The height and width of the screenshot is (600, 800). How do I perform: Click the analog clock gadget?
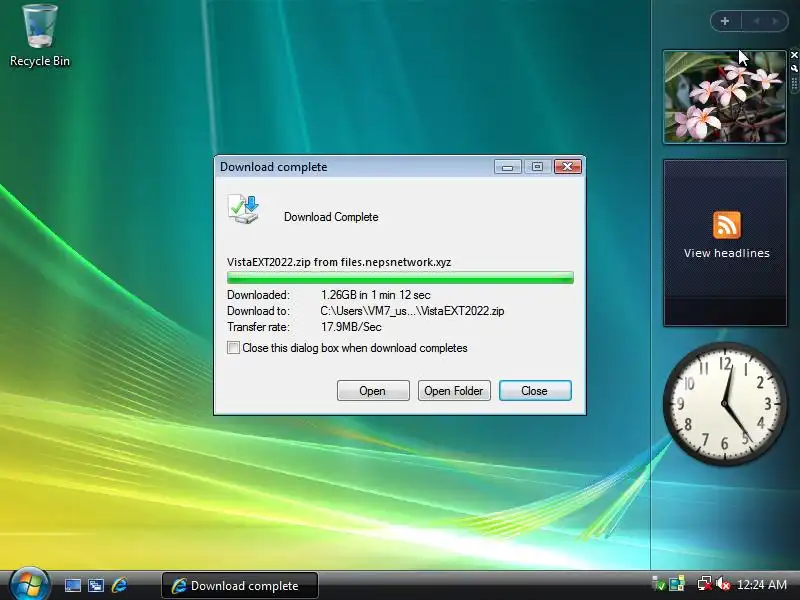tap(725, 404)
